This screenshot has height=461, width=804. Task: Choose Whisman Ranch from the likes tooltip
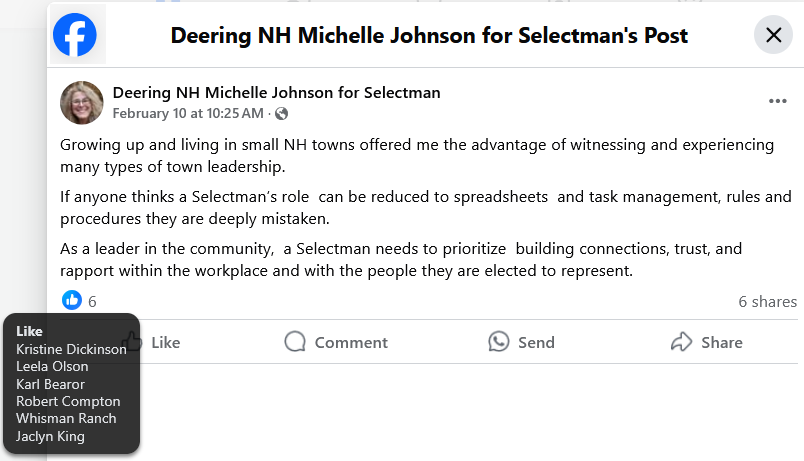[x=66, y=418]
